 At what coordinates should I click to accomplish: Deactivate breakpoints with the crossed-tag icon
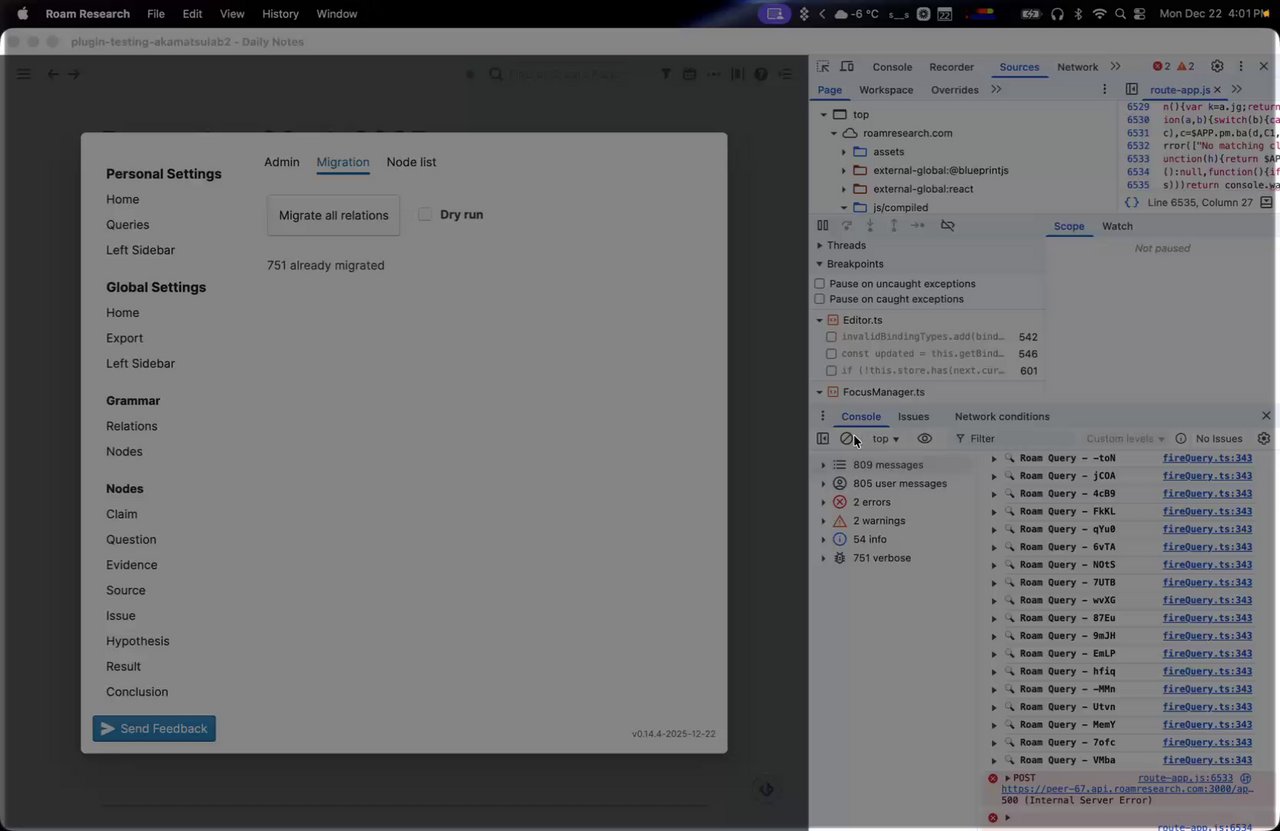point(948,226)
